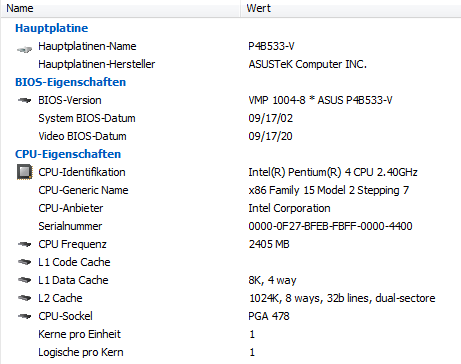This screenshot has width=461, height=364.
Task: Click the Intel Corporation vendor value
Action: point(289,208)
